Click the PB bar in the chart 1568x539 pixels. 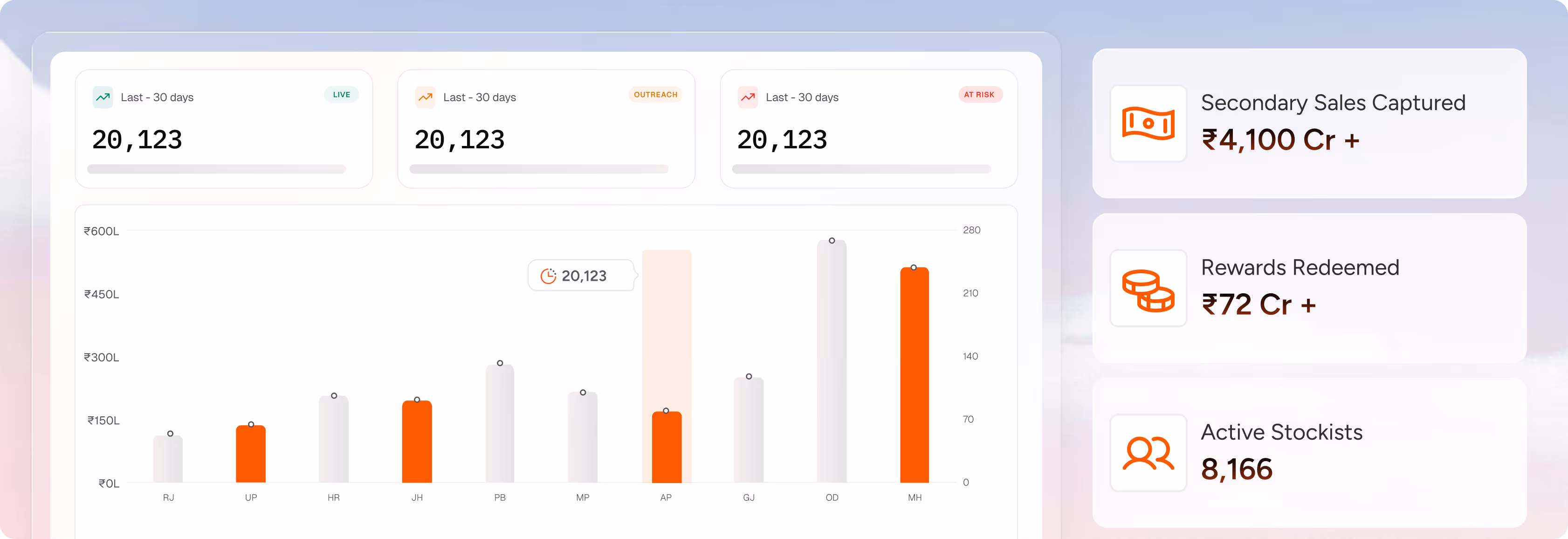click(500, 423)
